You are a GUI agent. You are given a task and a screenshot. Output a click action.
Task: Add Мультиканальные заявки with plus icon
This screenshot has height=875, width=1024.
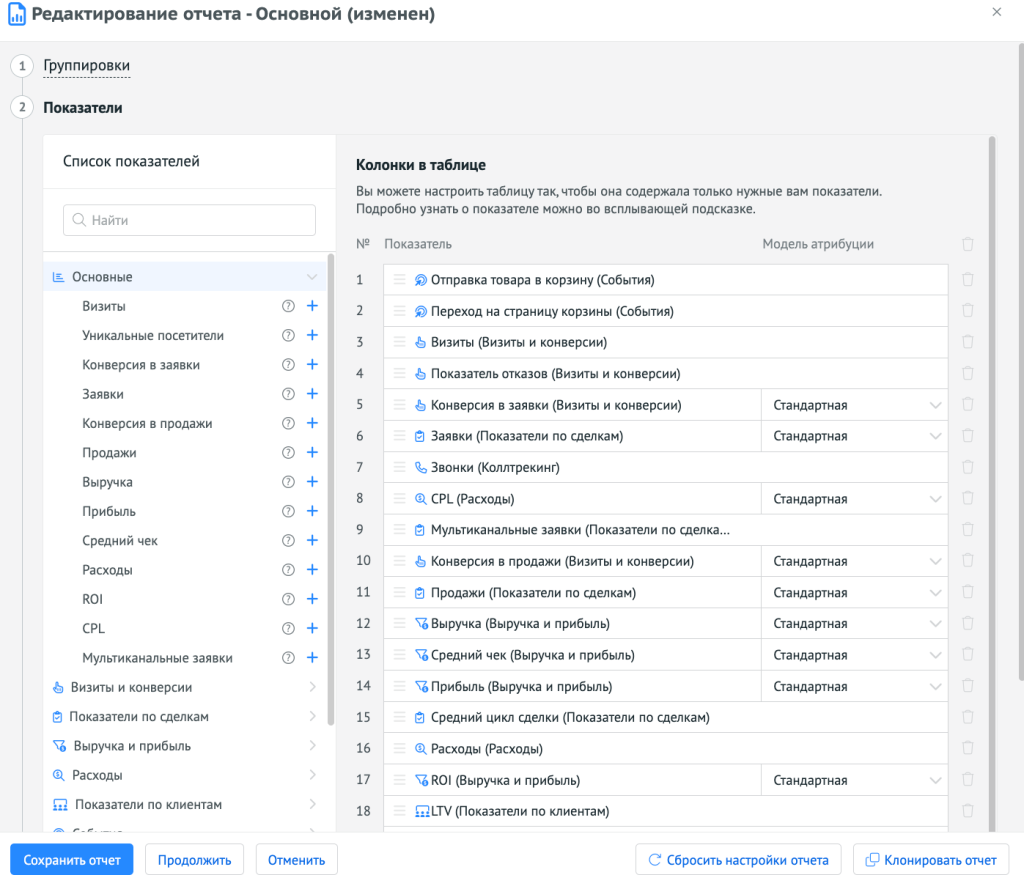[312, 658]
